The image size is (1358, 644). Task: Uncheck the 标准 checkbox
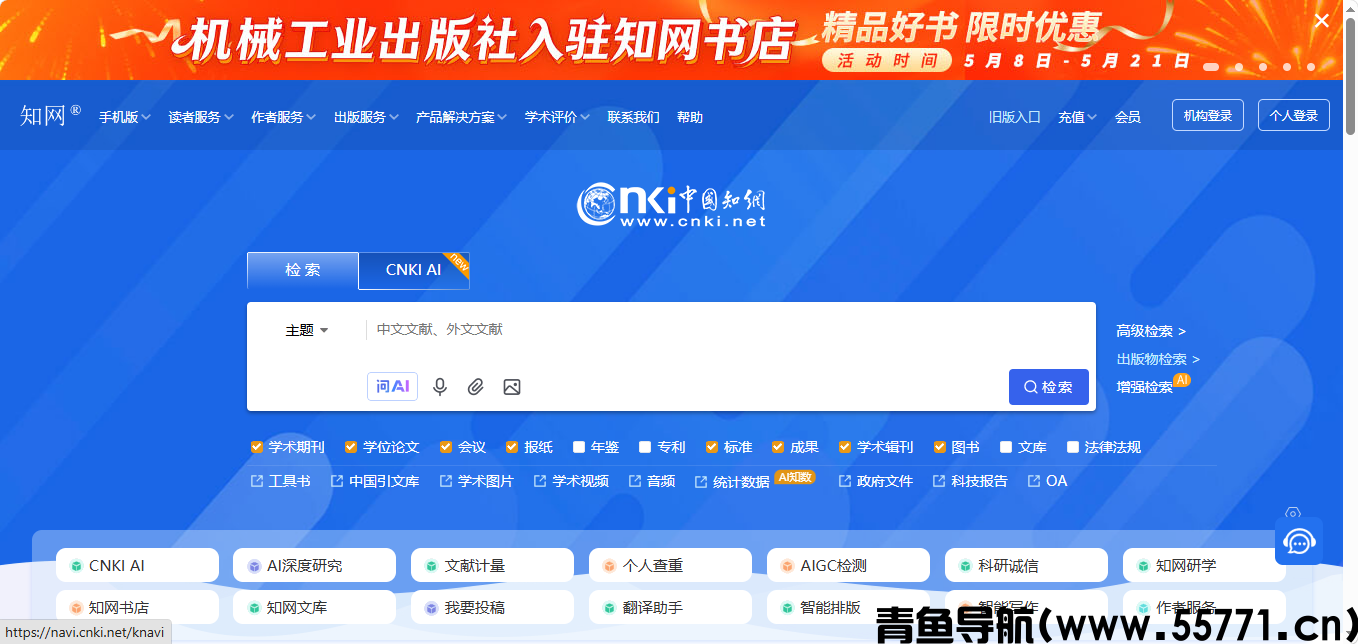[712, 447]
